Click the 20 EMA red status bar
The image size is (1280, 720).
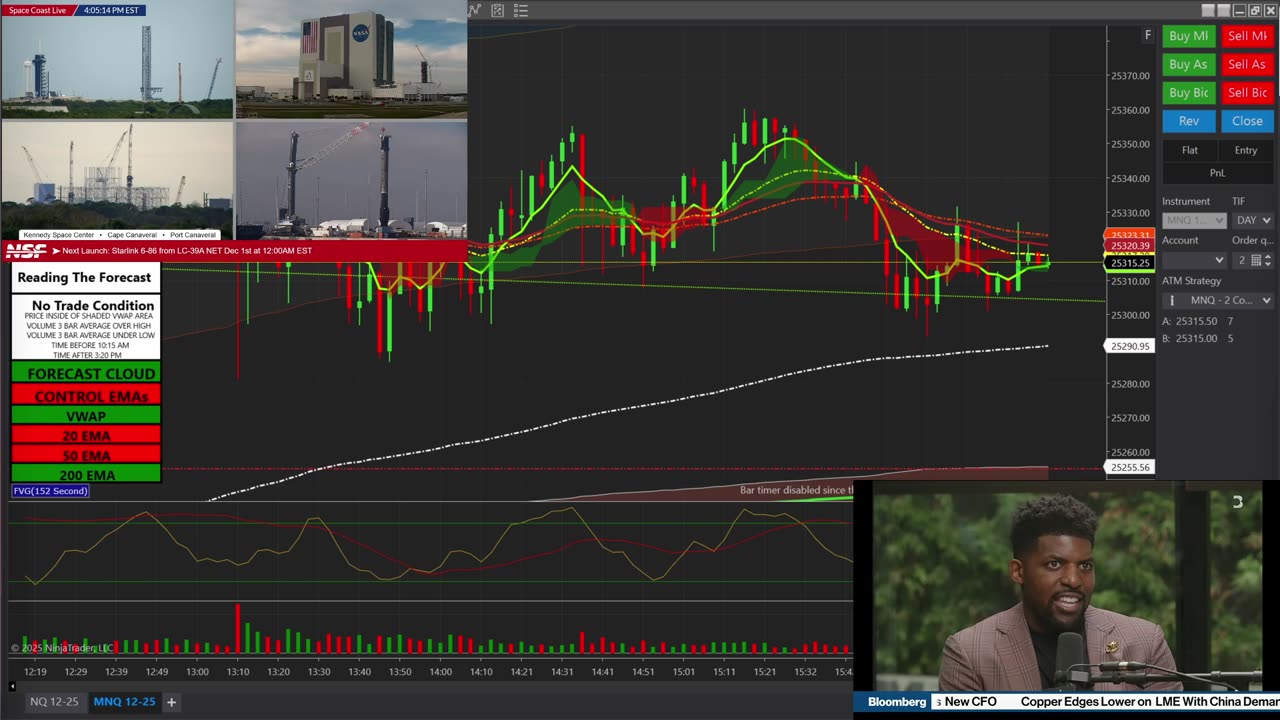(x=86, y=436)
